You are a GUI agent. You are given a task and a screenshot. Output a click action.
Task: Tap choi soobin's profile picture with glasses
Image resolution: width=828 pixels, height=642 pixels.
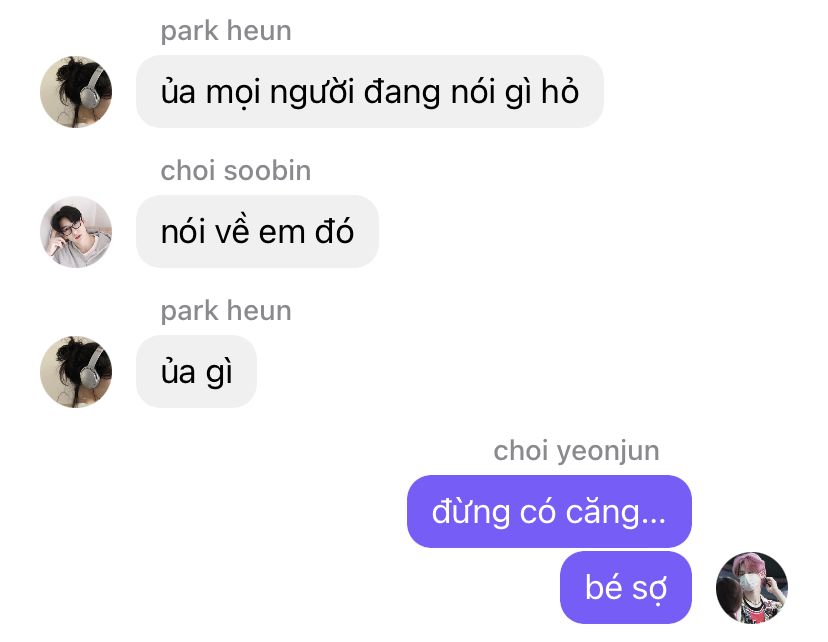tap(76, 232)
